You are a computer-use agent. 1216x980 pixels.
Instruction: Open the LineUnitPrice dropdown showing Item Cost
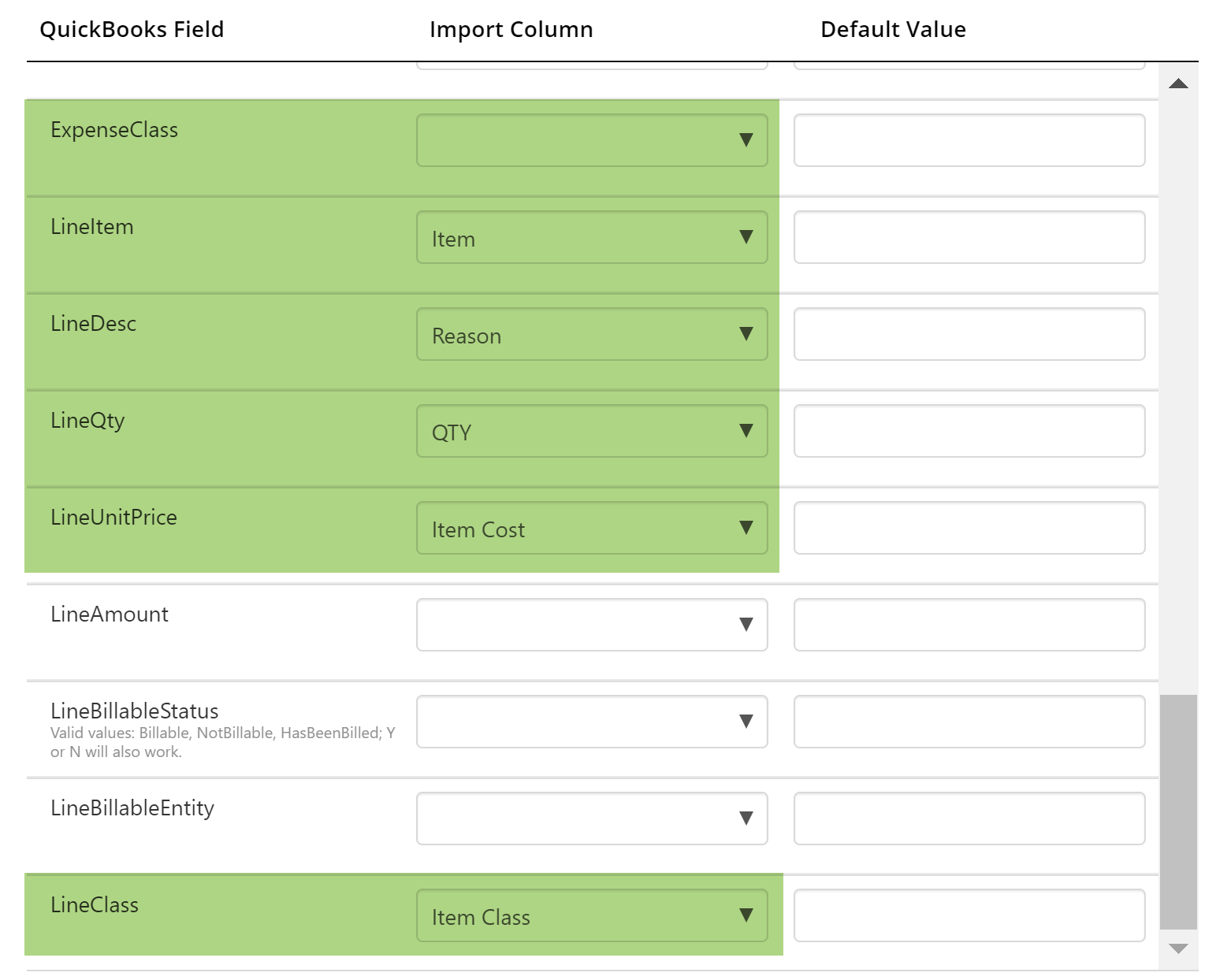[x=591, y=528]
